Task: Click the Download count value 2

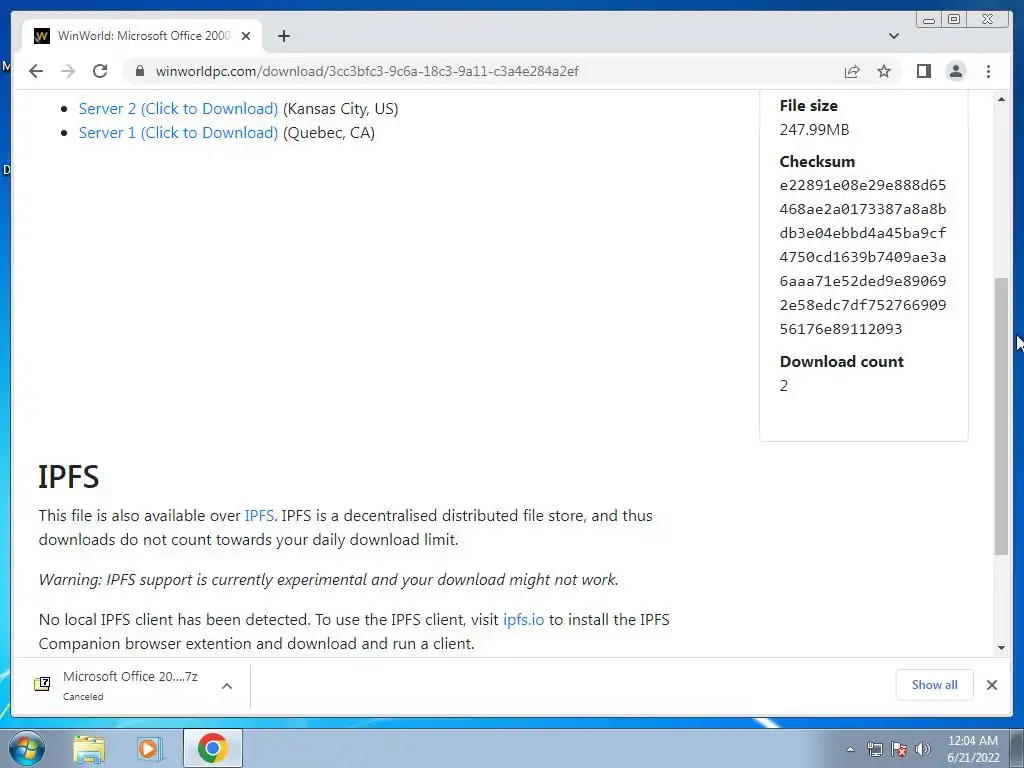Action: pyautogui.click(x=784, y=385)
